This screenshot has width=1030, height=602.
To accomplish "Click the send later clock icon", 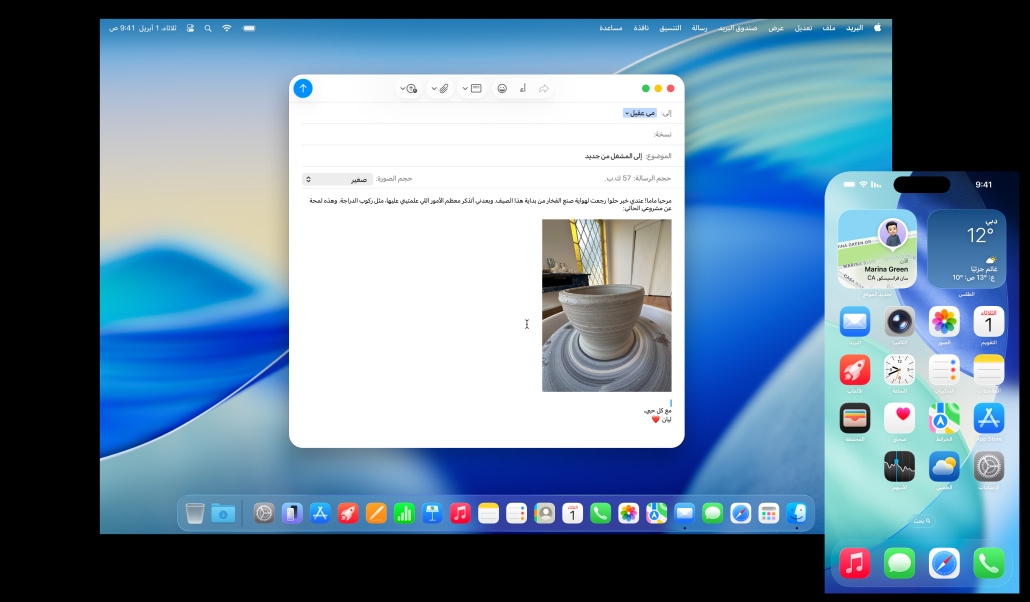I will point(411,88).
